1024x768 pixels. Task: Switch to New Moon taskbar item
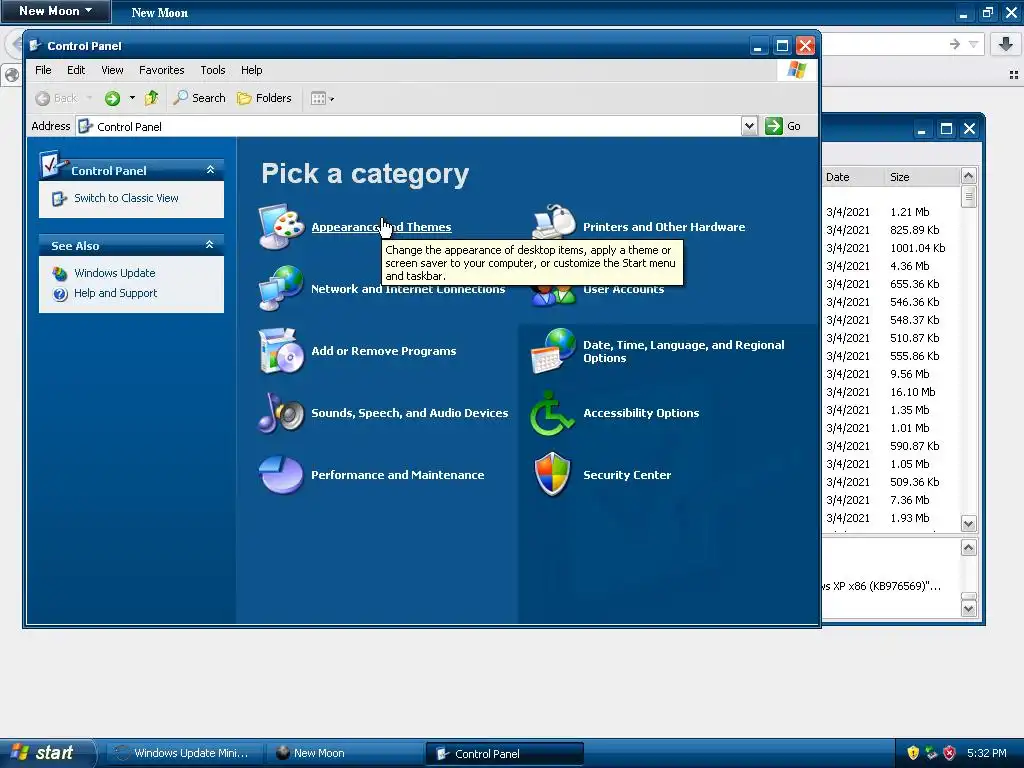[x=345, y=753]
